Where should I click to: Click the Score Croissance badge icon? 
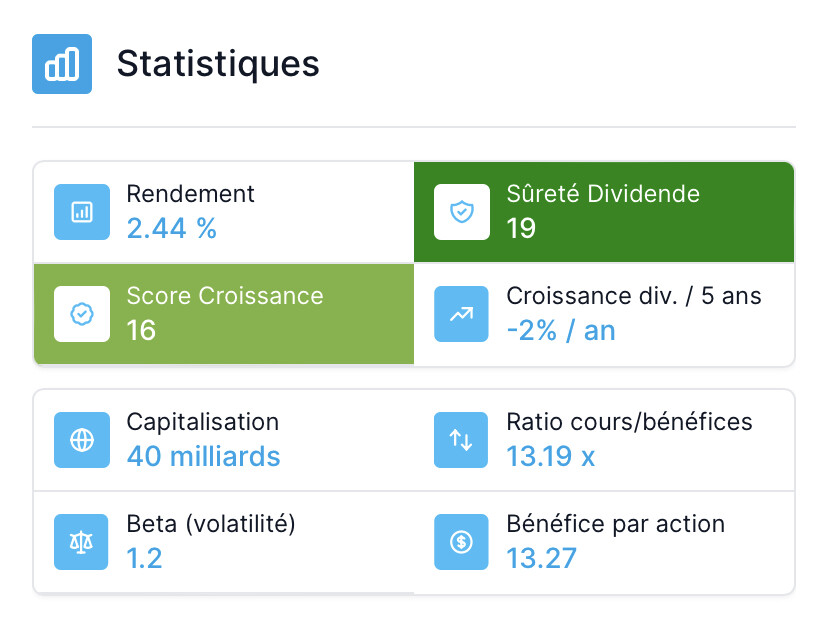pyautogui.click(x=82, y=314)
